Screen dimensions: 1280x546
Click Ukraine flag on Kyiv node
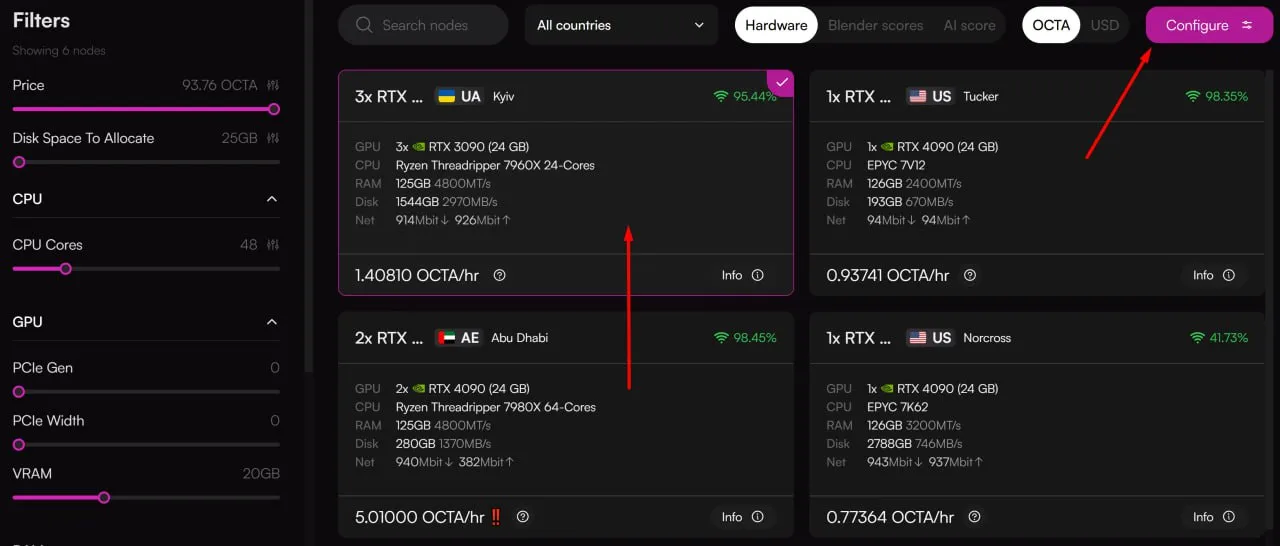[x=446, y=96]
